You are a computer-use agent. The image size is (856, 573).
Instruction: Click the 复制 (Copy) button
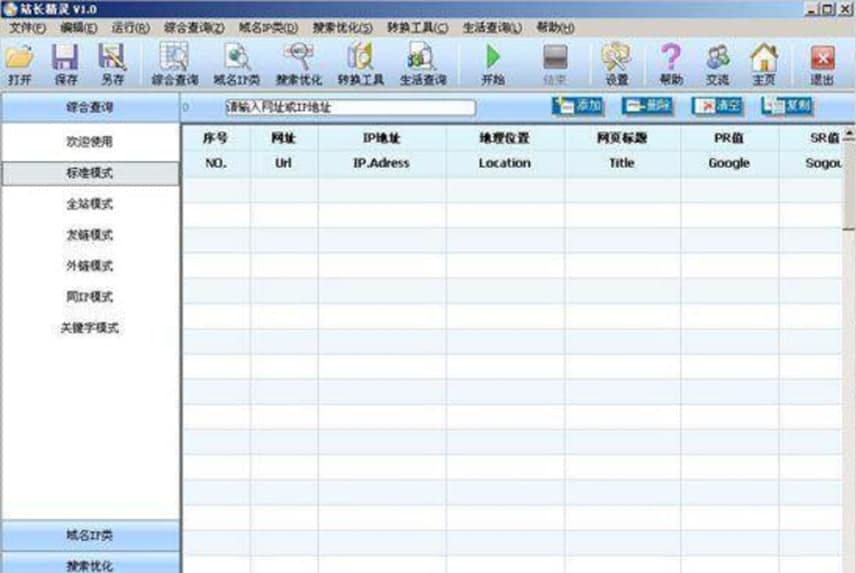click(x=787, y=106)
